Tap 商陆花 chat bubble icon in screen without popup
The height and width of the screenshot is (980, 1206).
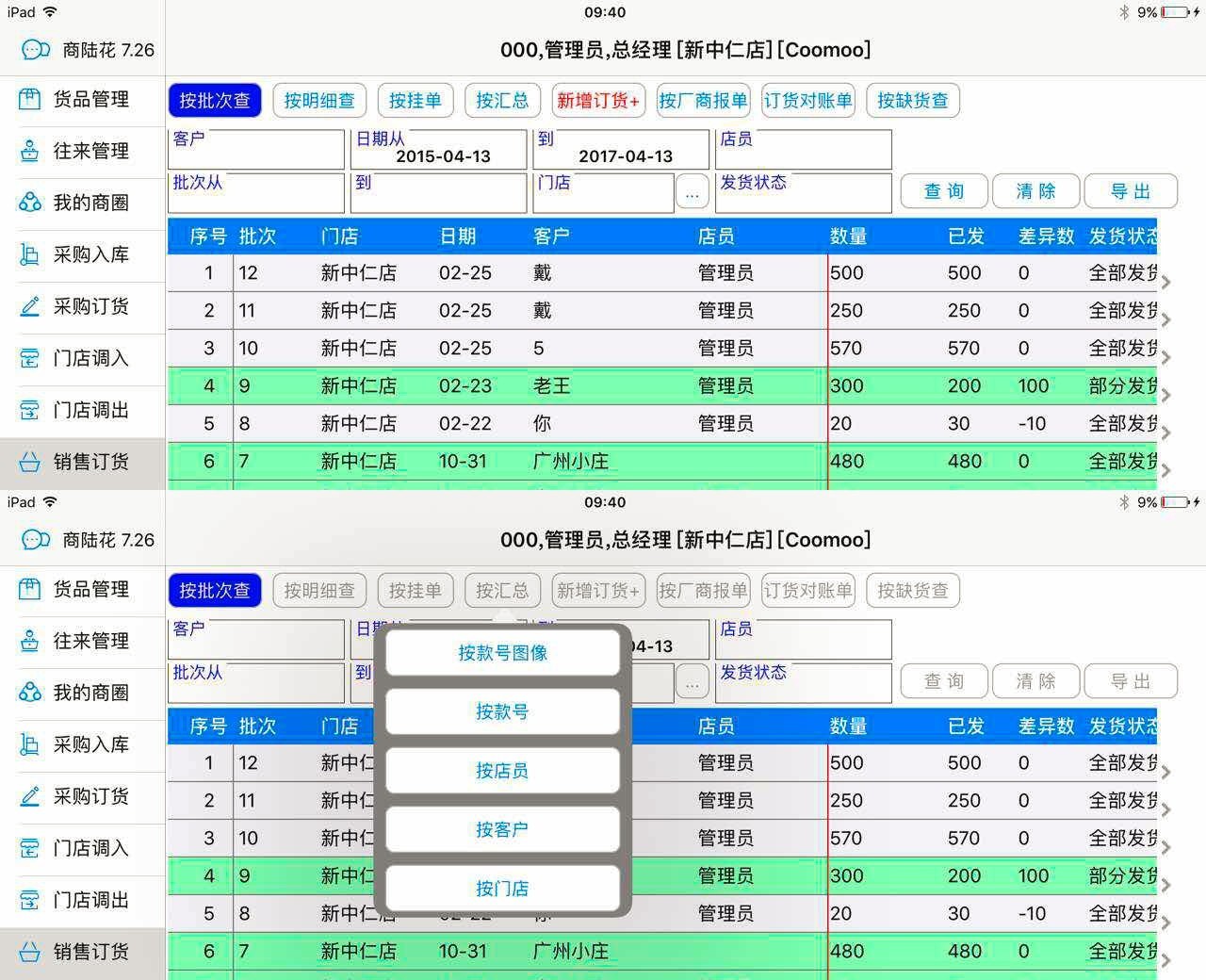(x=36, y=50)
